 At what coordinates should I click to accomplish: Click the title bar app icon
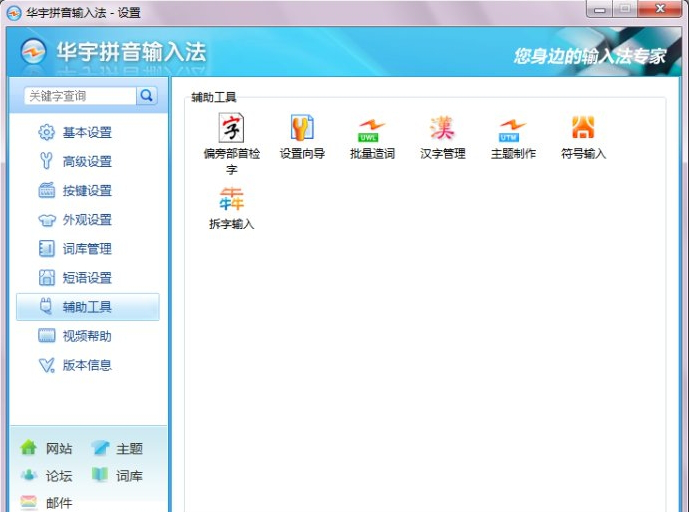[x=14, y=13]
